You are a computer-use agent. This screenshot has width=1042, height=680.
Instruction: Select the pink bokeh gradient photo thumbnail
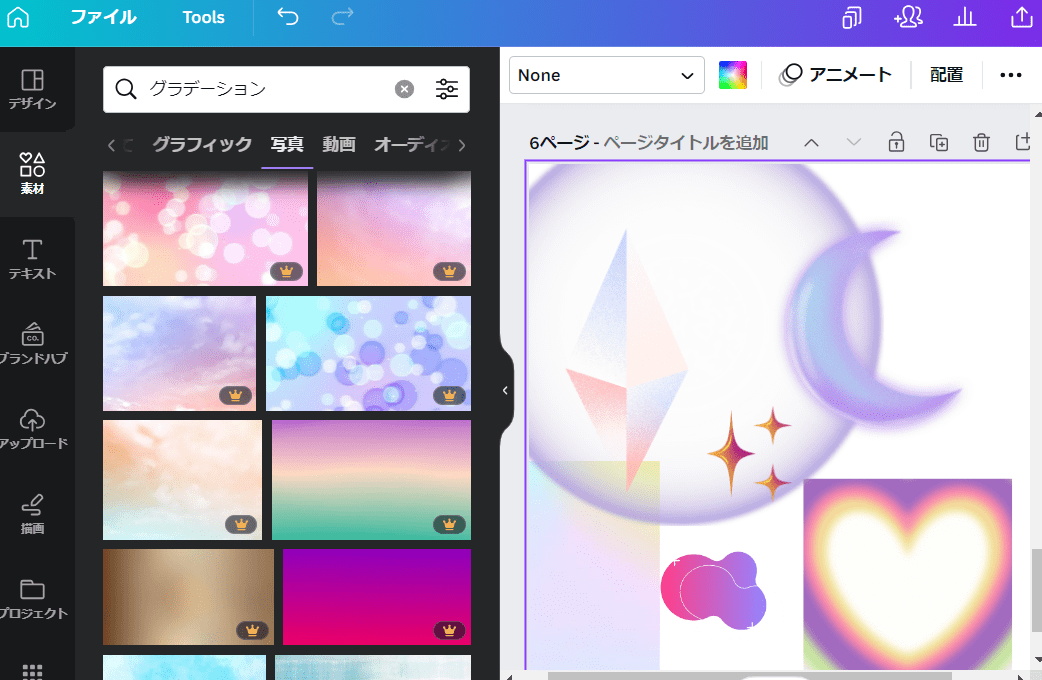[204, 228]
